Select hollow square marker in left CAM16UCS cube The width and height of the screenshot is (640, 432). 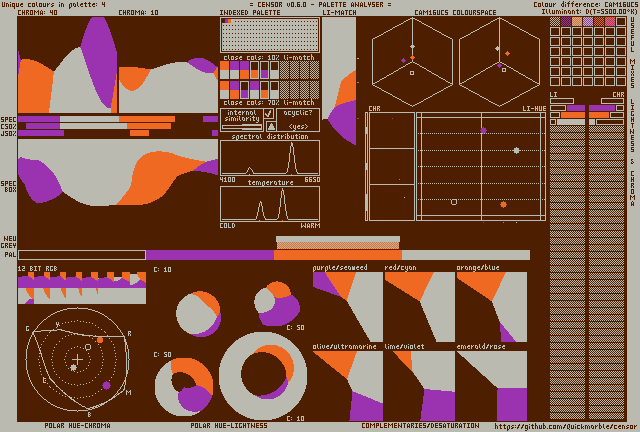pyautogui.click(x=412, y=73)
